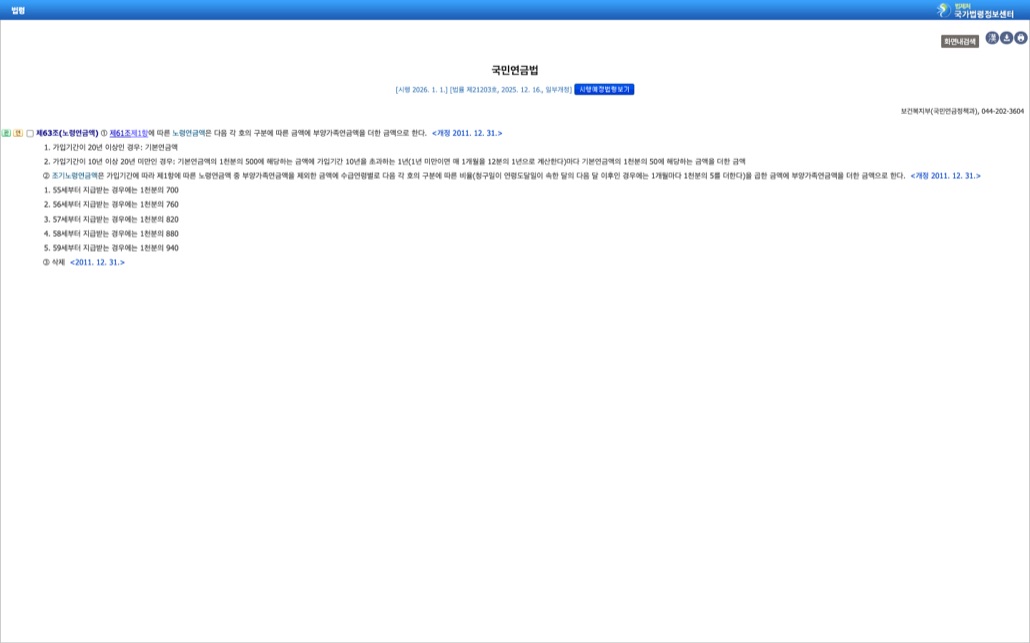Click the 시행예정법령보기 button
Screen dimensions: 1030x643
click(x=604, y=89)
